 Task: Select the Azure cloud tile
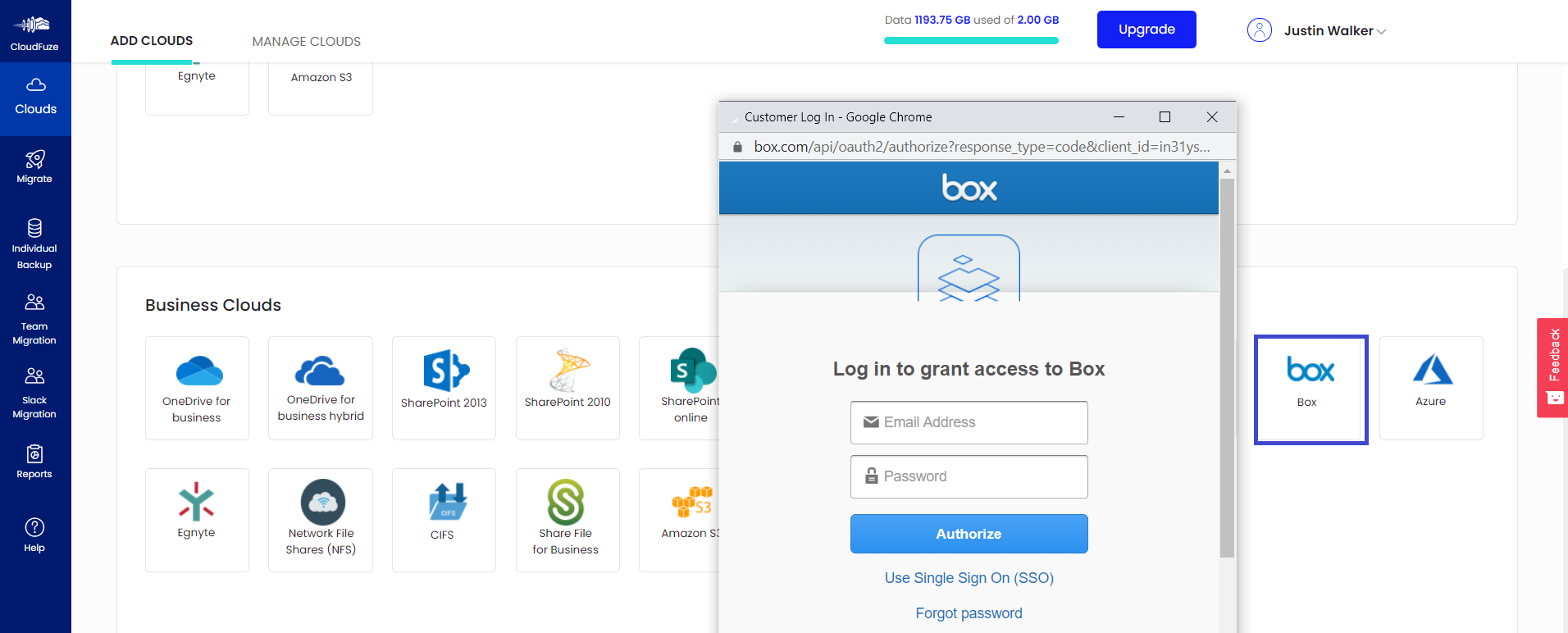1431,388
